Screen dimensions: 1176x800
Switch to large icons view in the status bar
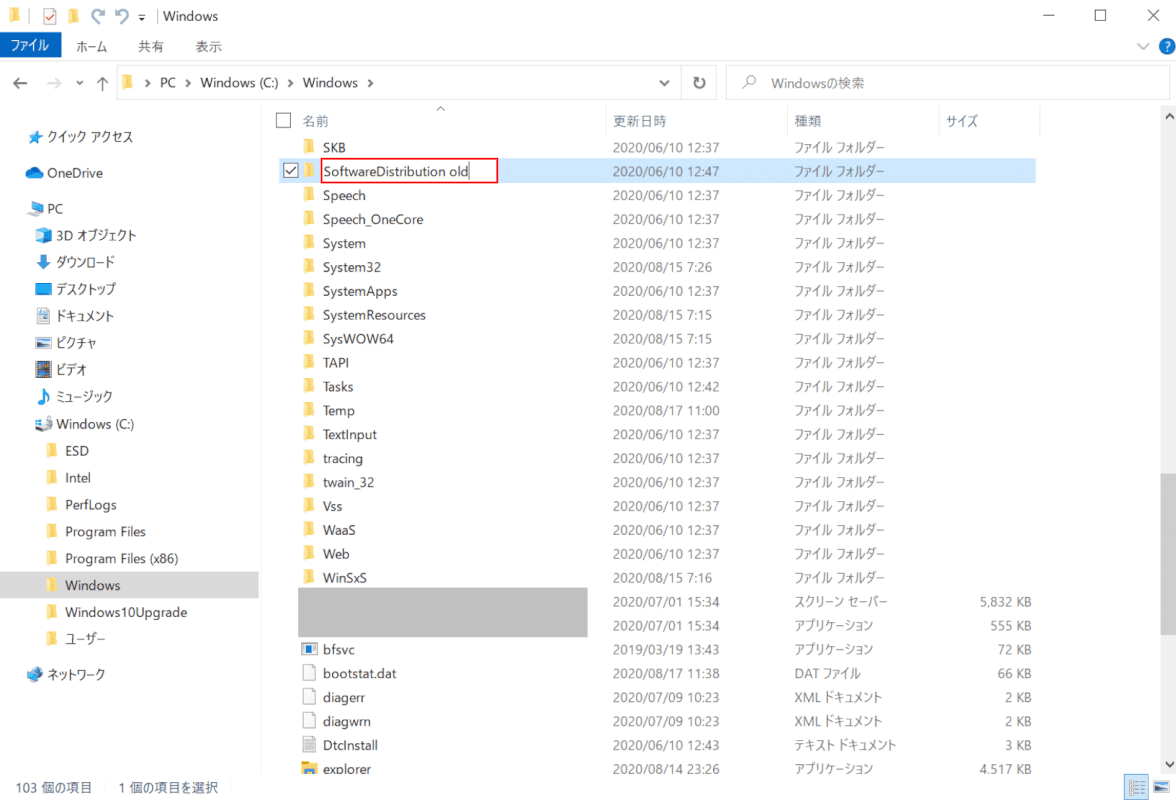(1161, 787)
